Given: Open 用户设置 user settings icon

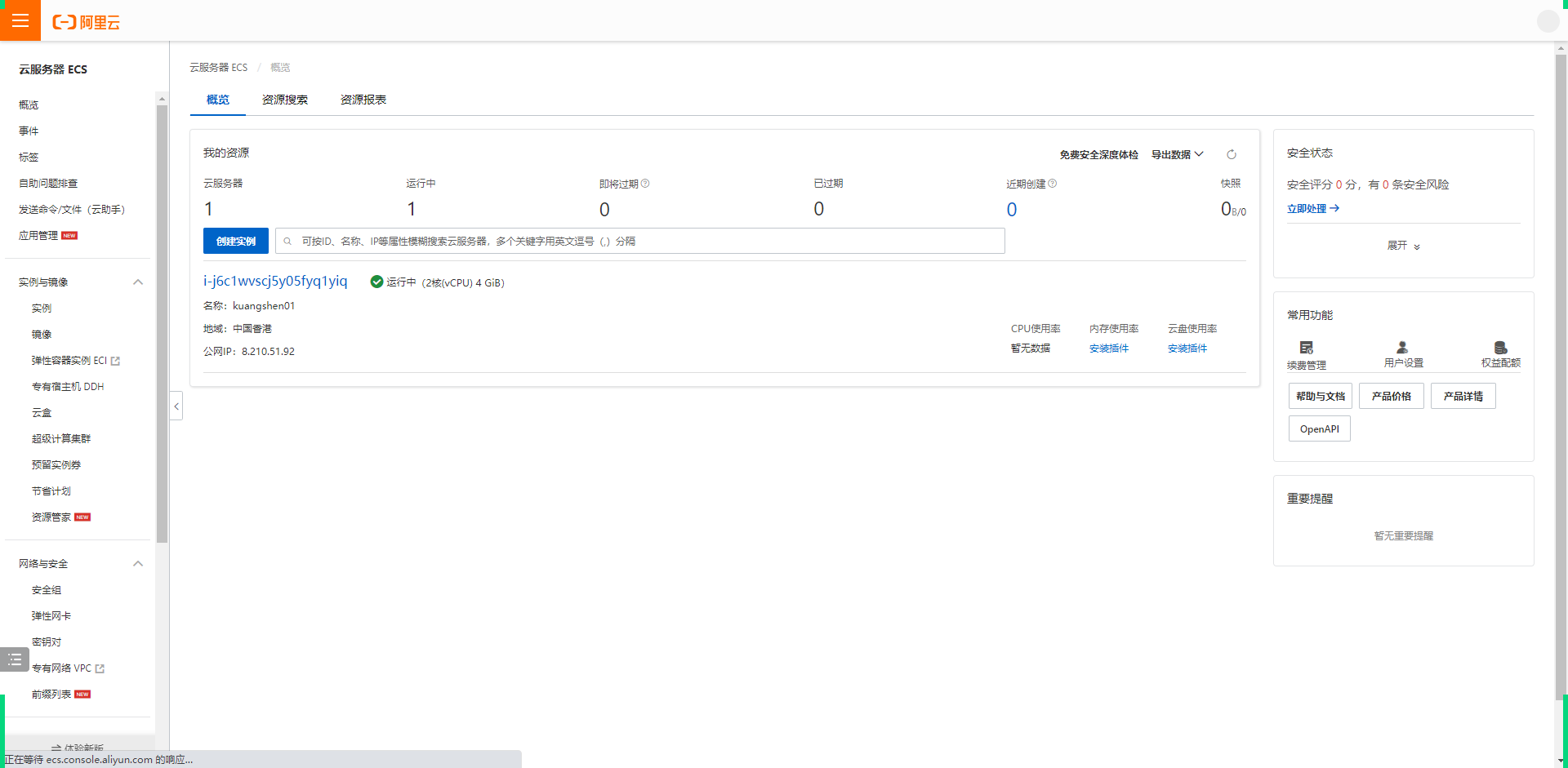Looking at the screenshot, I should pos(1402,348).
